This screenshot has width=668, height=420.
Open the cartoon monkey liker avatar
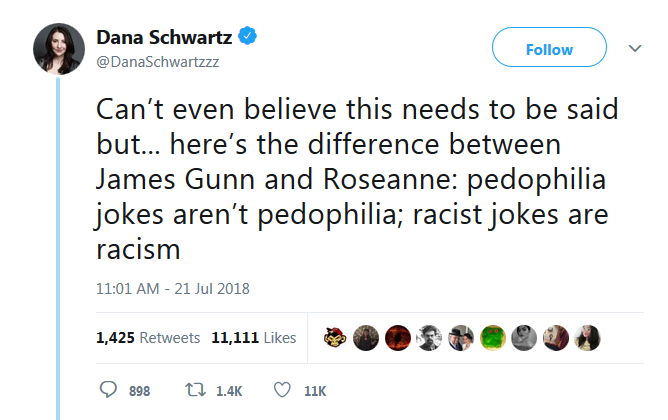click(336, 338)
